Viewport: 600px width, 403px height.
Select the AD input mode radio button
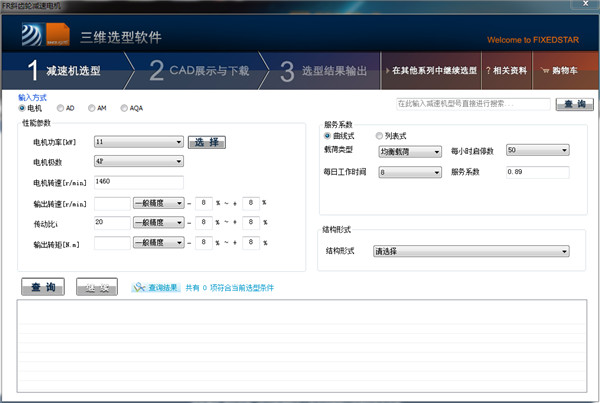[x=60, y=108]
